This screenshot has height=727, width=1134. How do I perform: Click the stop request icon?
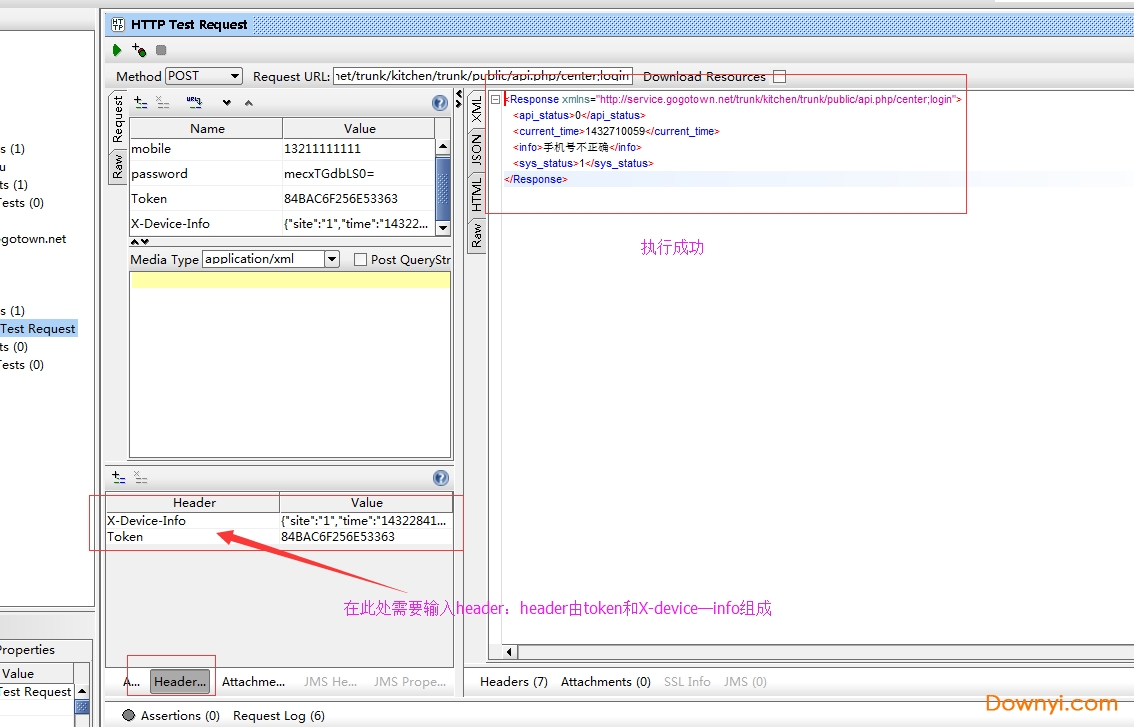pos(160,49)
